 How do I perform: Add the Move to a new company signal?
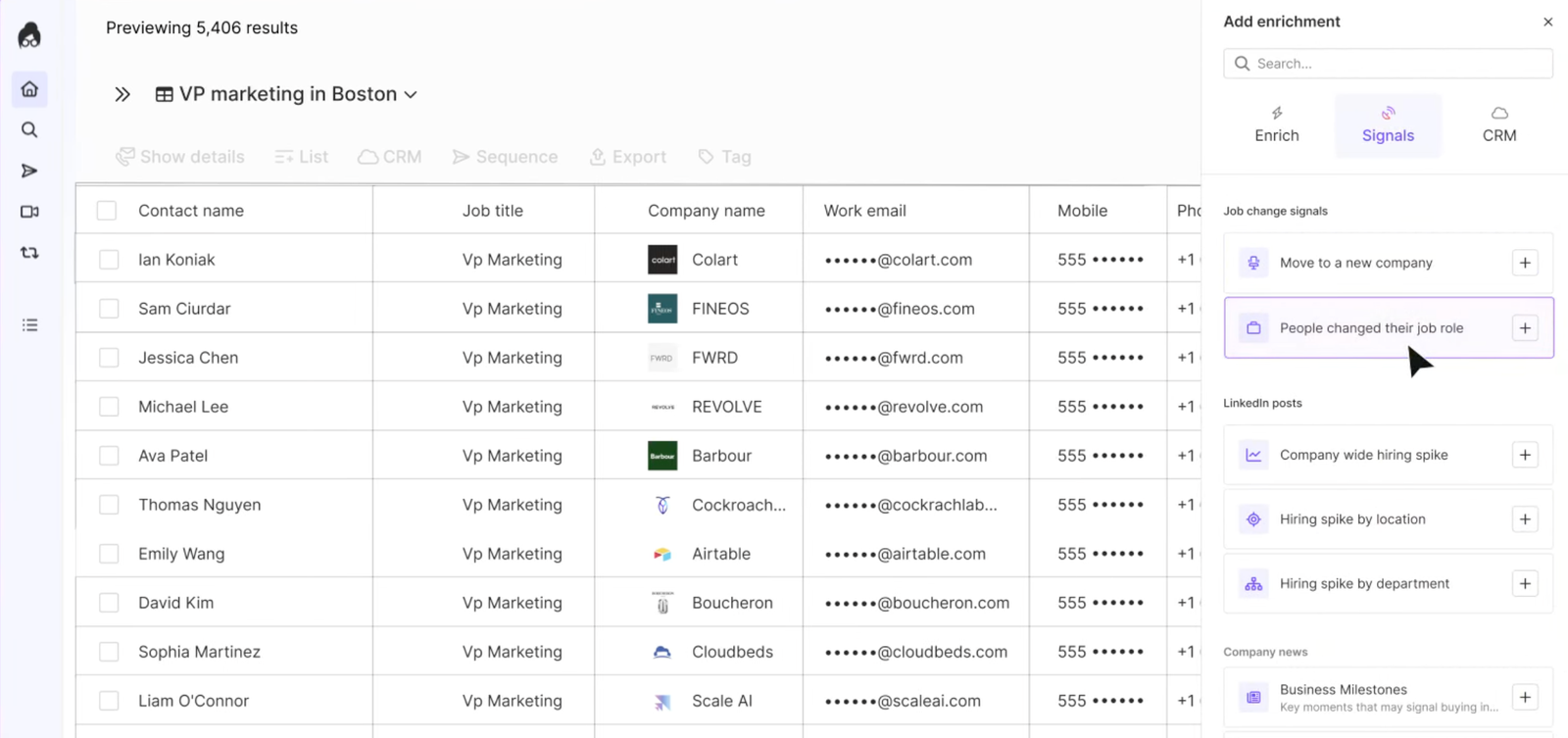1524,263
